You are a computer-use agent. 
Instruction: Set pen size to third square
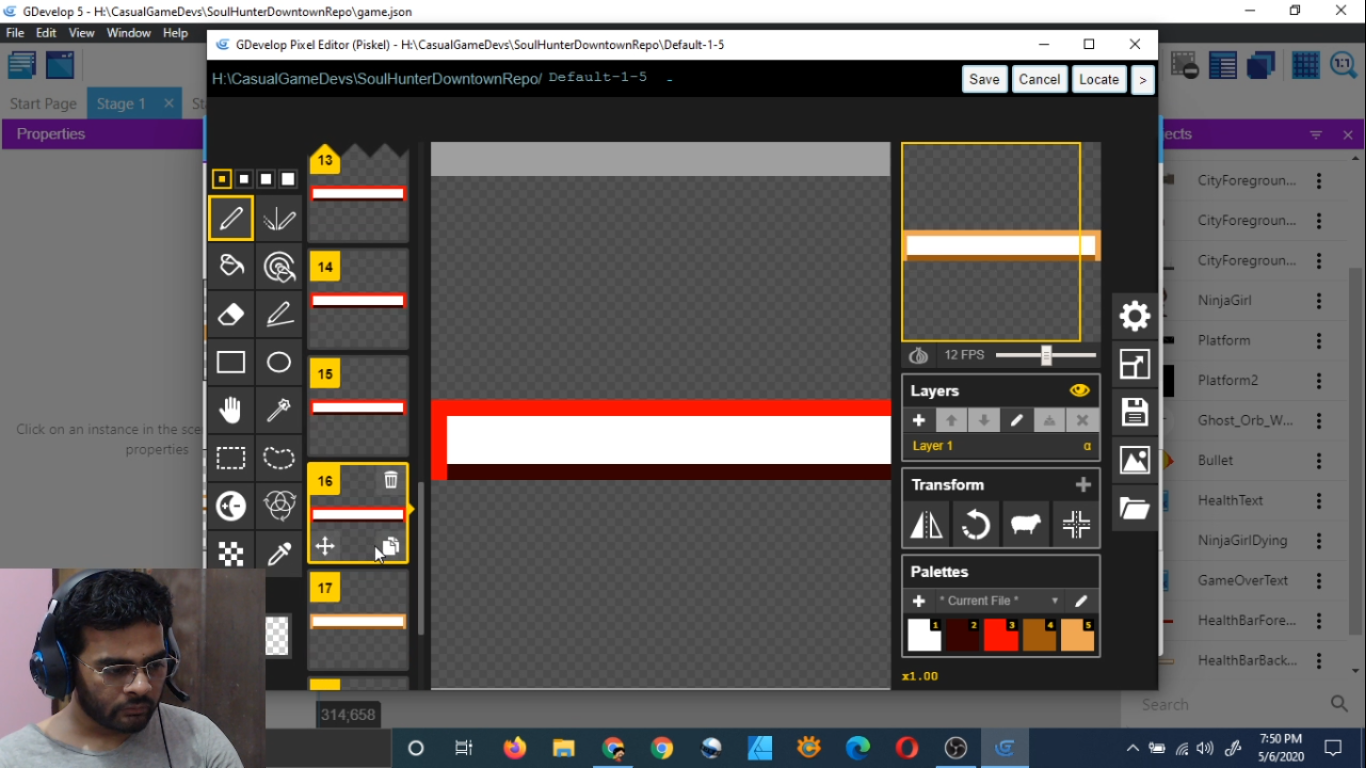point(266,179)
